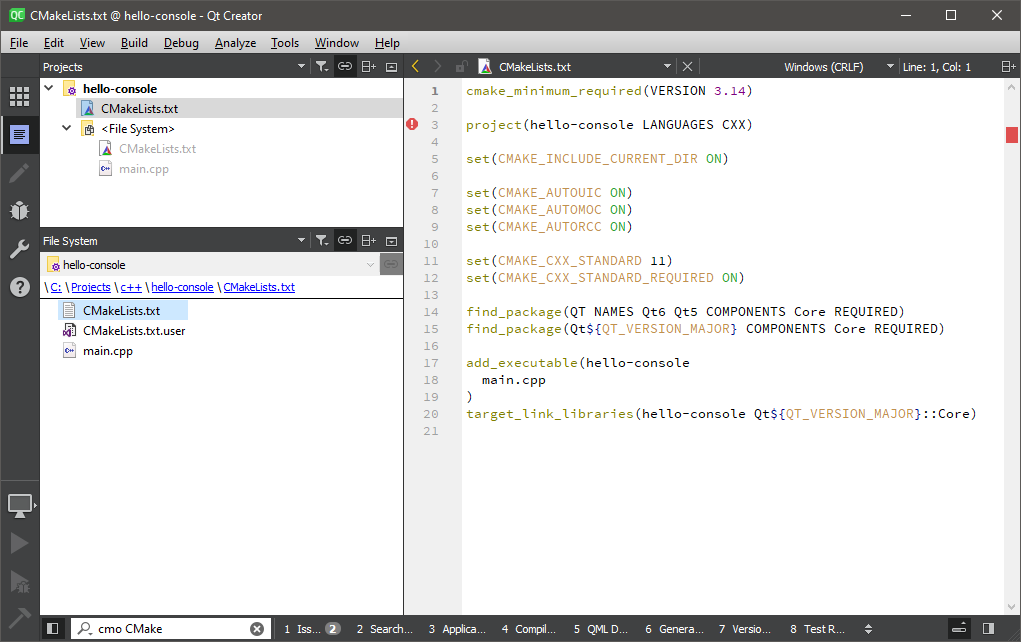Collapse the hello-console project tree node
1021x642 pixels.
pos(48,89)
